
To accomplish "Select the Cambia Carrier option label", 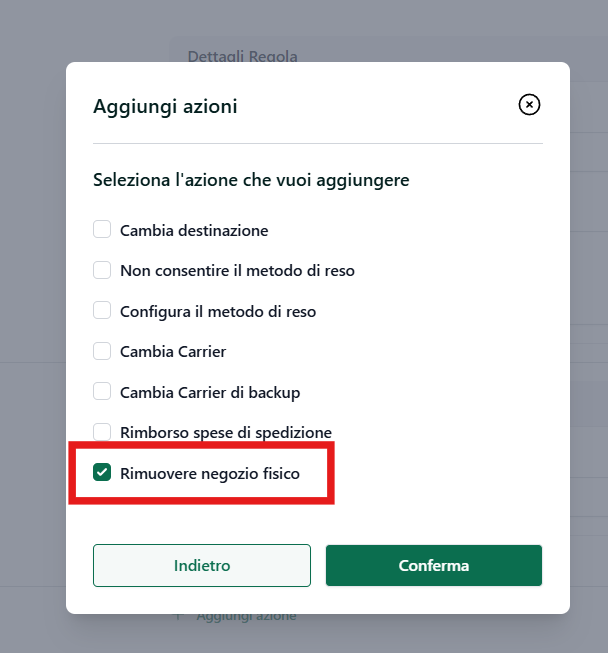I will pyautogui.click(x=173, y=352).
